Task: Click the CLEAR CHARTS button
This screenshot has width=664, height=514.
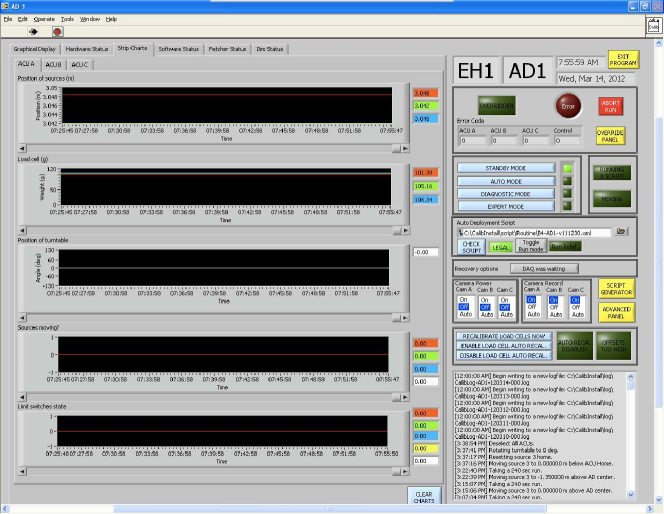Action: click(x=424, y=496)
